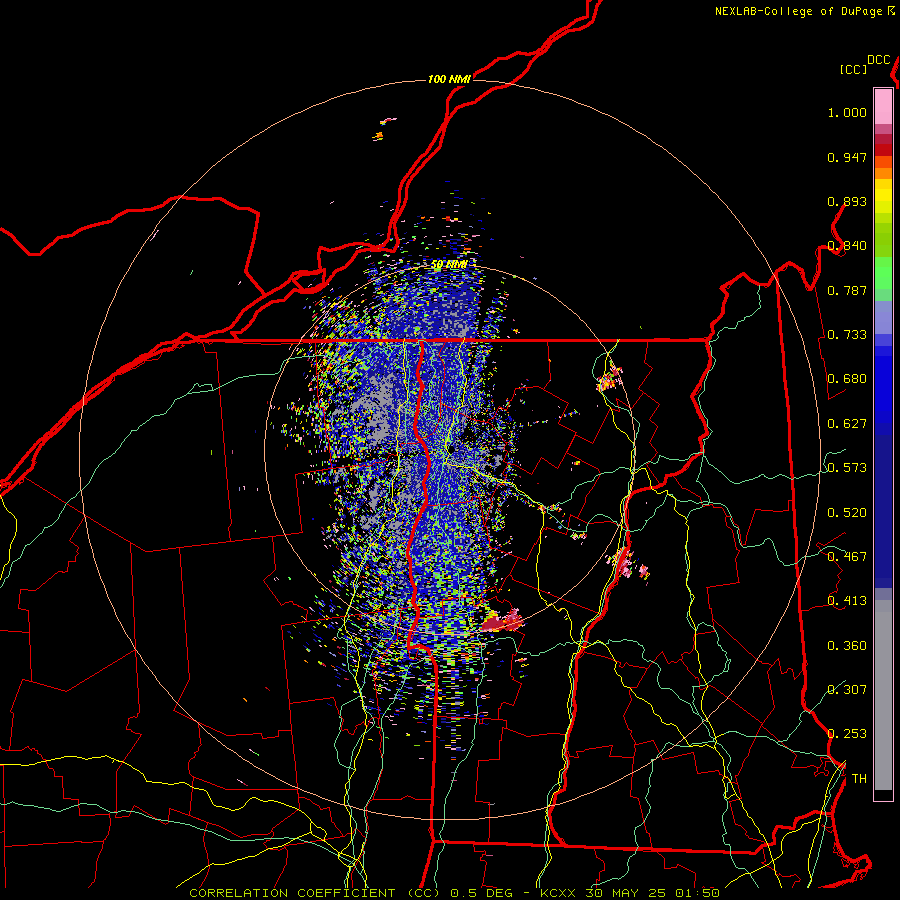This screenshot has width=900, height=900.
Task: Click the TH threshold legend label
Action: point(859,779)
